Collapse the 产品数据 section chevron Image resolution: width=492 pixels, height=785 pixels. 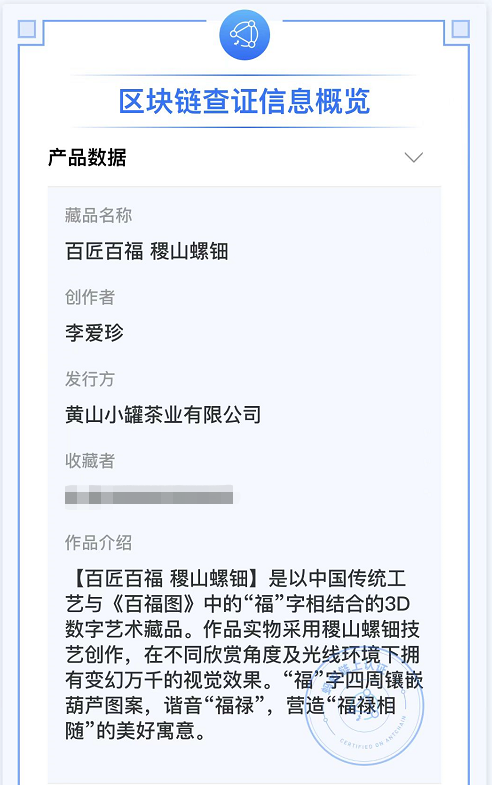point(414,157)
